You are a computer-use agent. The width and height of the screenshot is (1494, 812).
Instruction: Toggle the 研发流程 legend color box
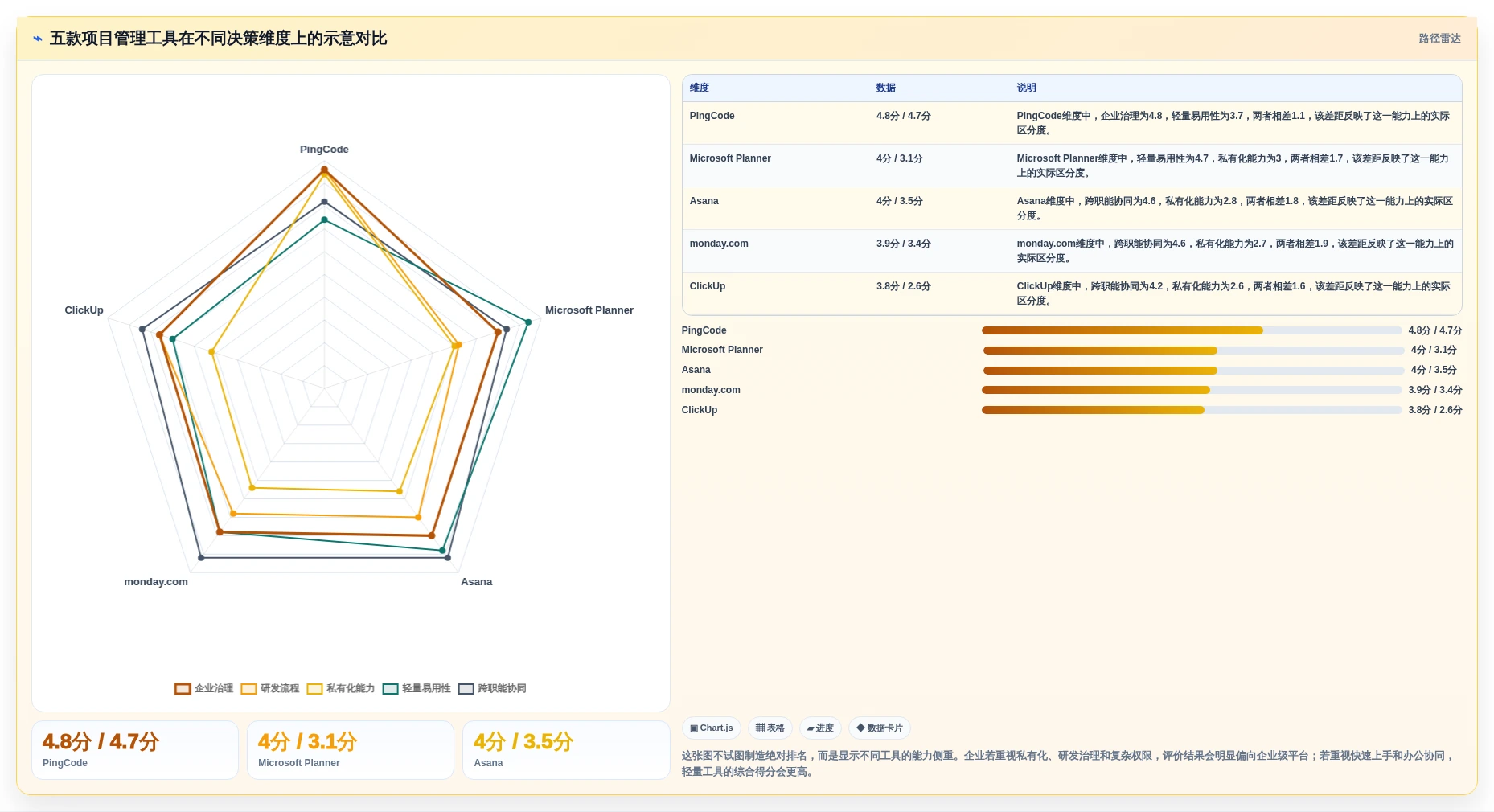tap(248, 689)
